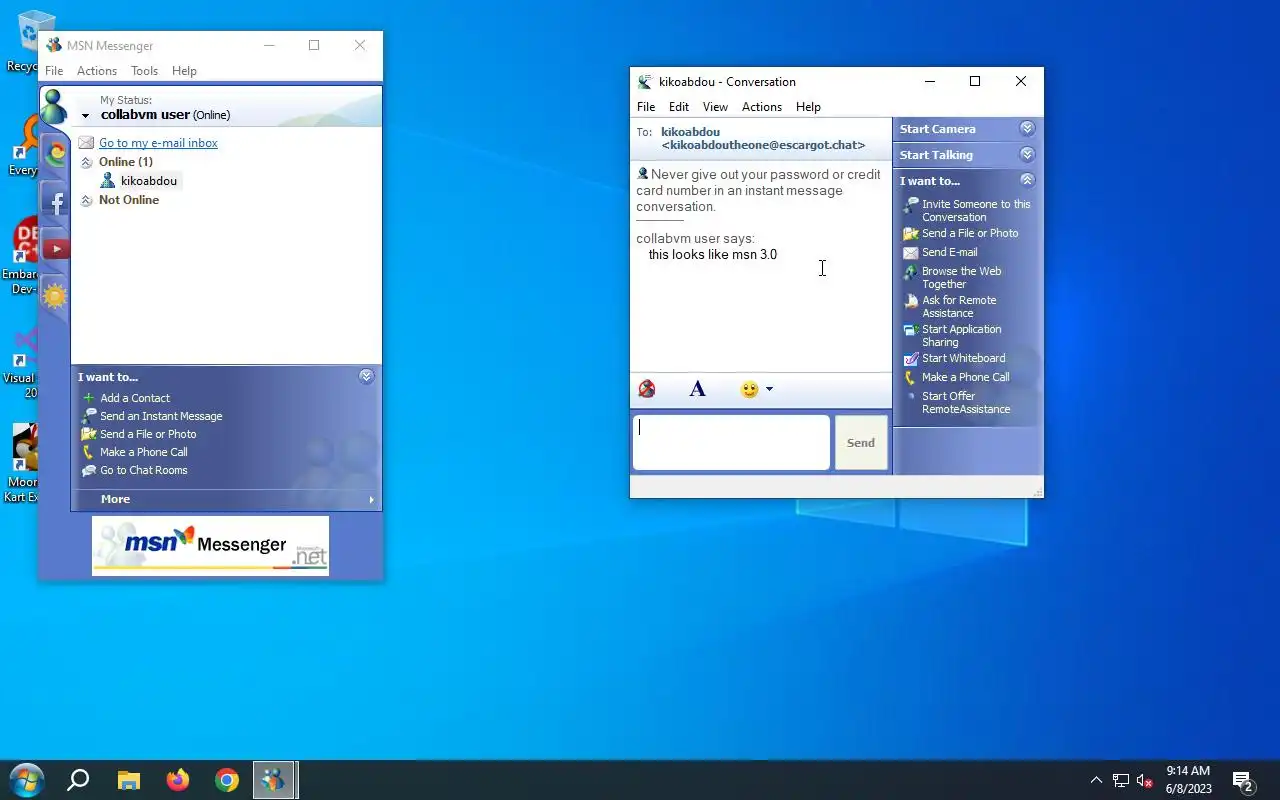Open the Tools menu in MSN Messenger
This screenshot has width=1280, height=800.
[x=145, y=71]
